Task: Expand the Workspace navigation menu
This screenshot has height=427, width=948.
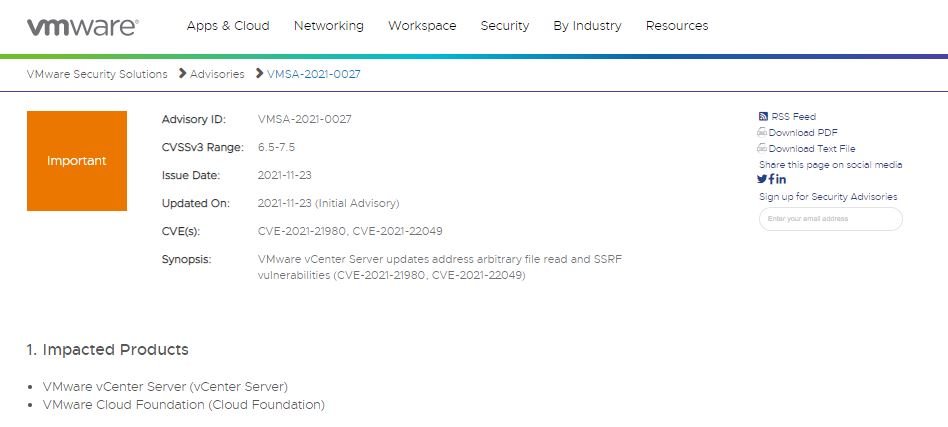Action: coord(422,25)
